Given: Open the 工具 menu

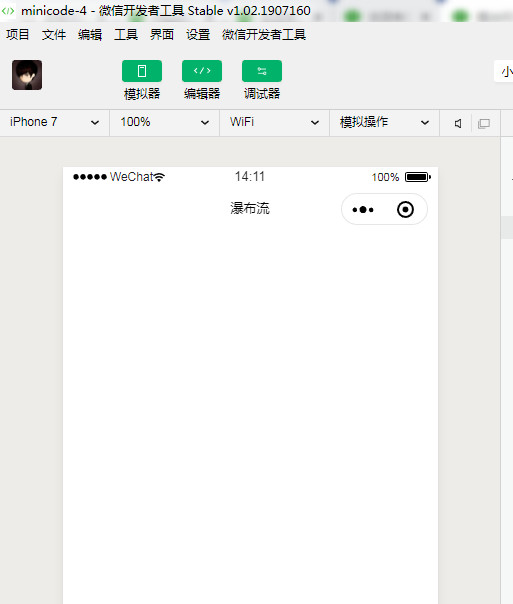Looking at the screenshot, I should click(126, 35).
